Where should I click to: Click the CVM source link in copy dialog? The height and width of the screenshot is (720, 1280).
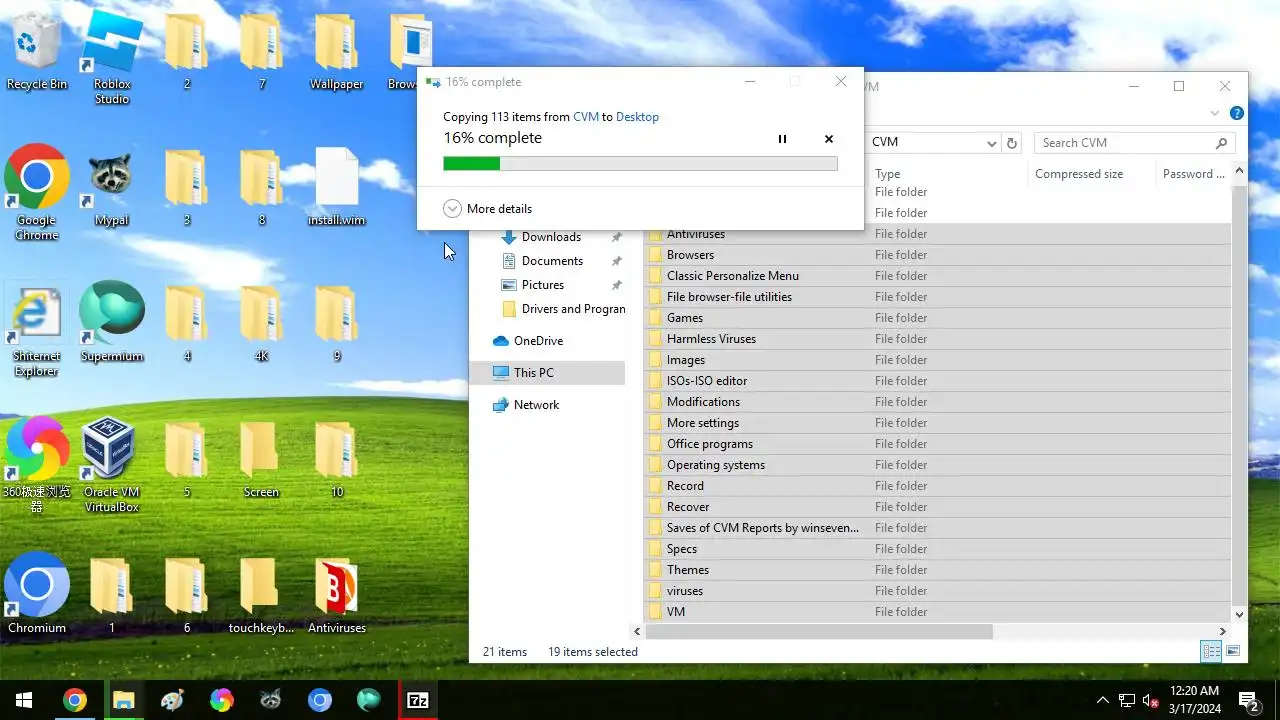point(586,117)
